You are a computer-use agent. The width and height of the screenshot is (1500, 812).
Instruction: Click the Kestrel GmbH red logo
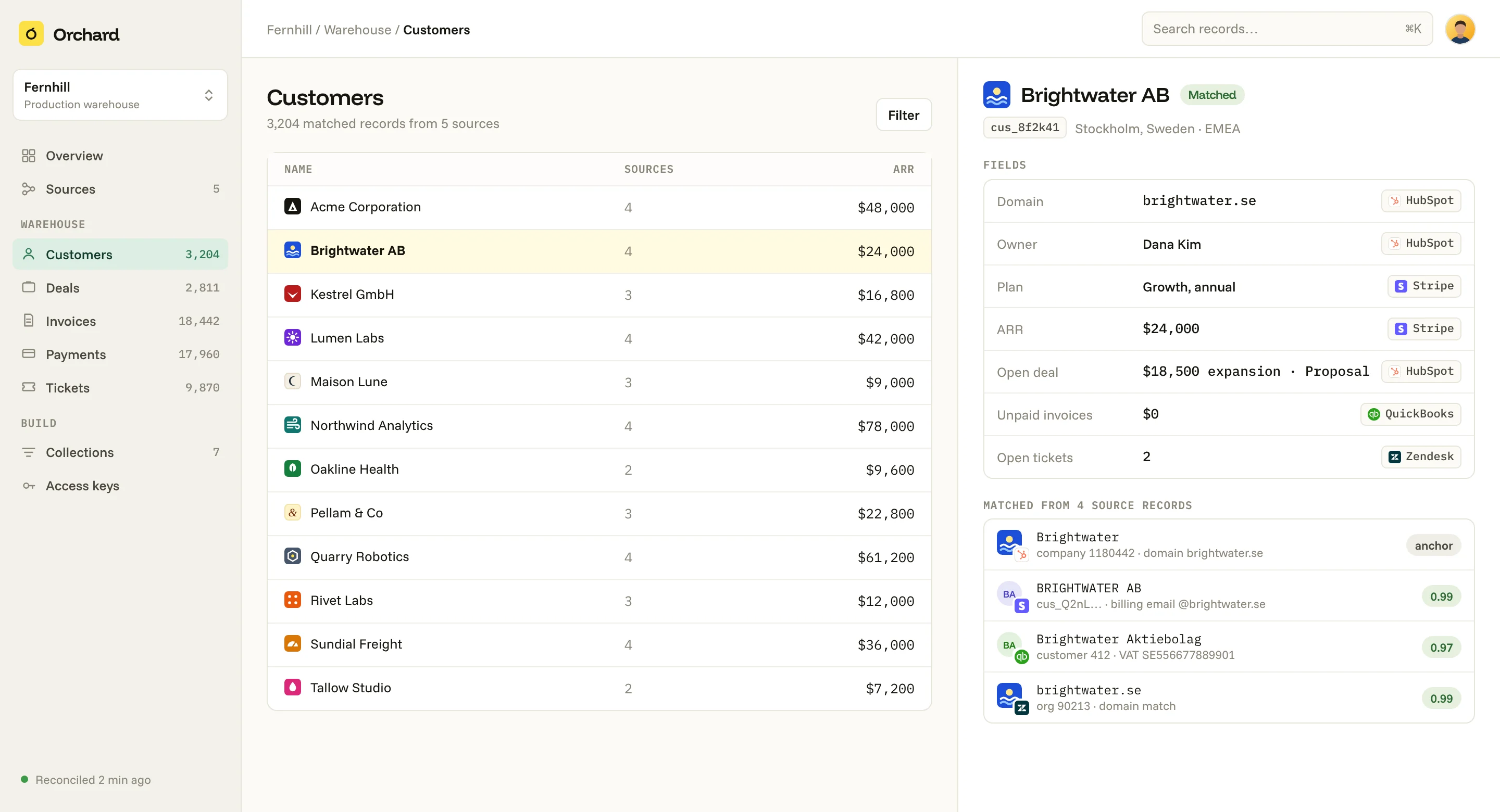292,294
